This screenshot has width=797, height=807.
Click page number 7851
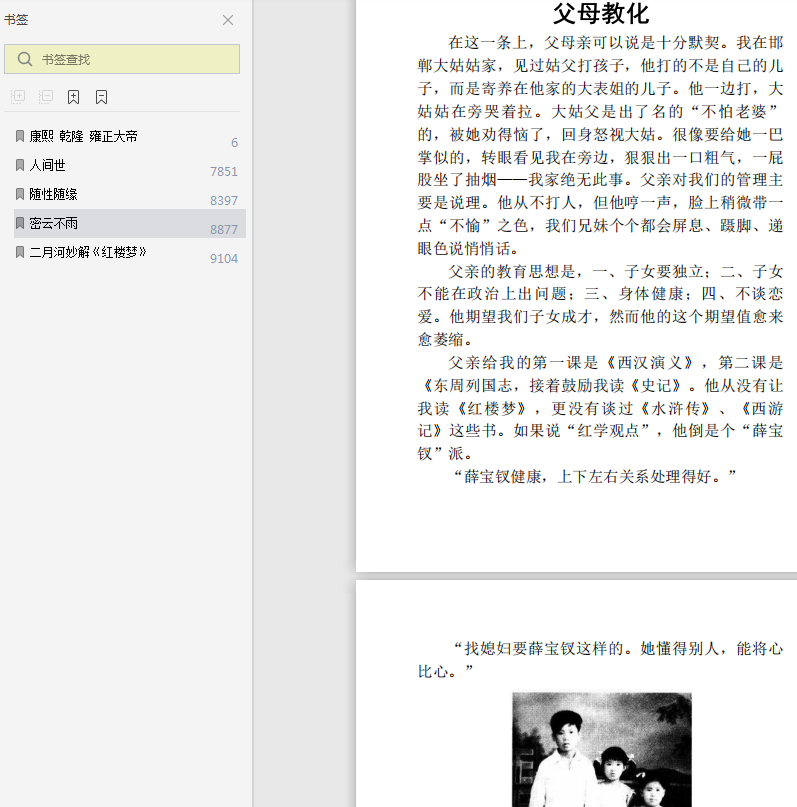pyautogui.click(x=224, y=171)
